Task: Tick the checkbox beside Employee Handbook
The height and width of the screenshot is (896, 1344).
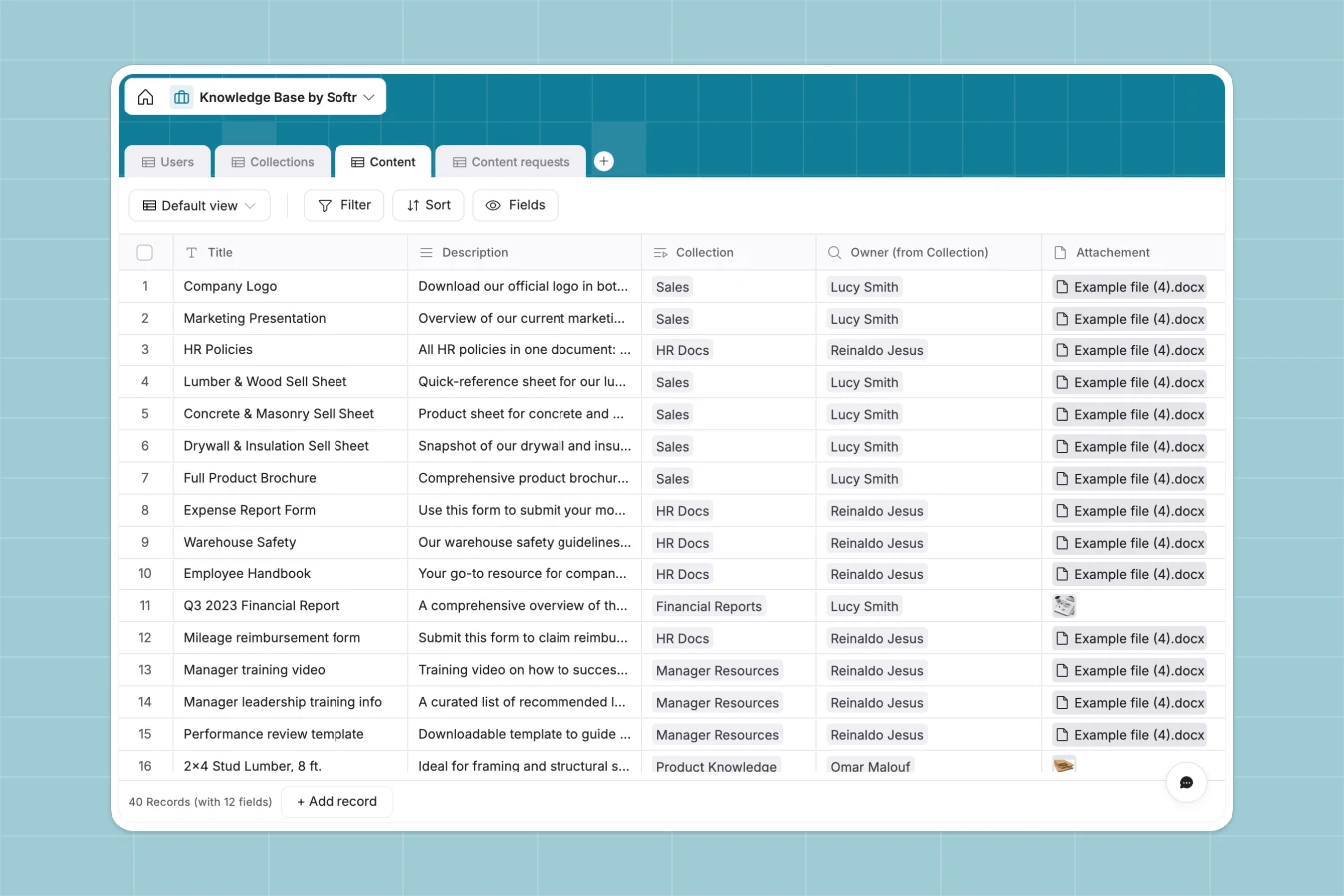Action: pyautogui.click(x=145, y=573)
